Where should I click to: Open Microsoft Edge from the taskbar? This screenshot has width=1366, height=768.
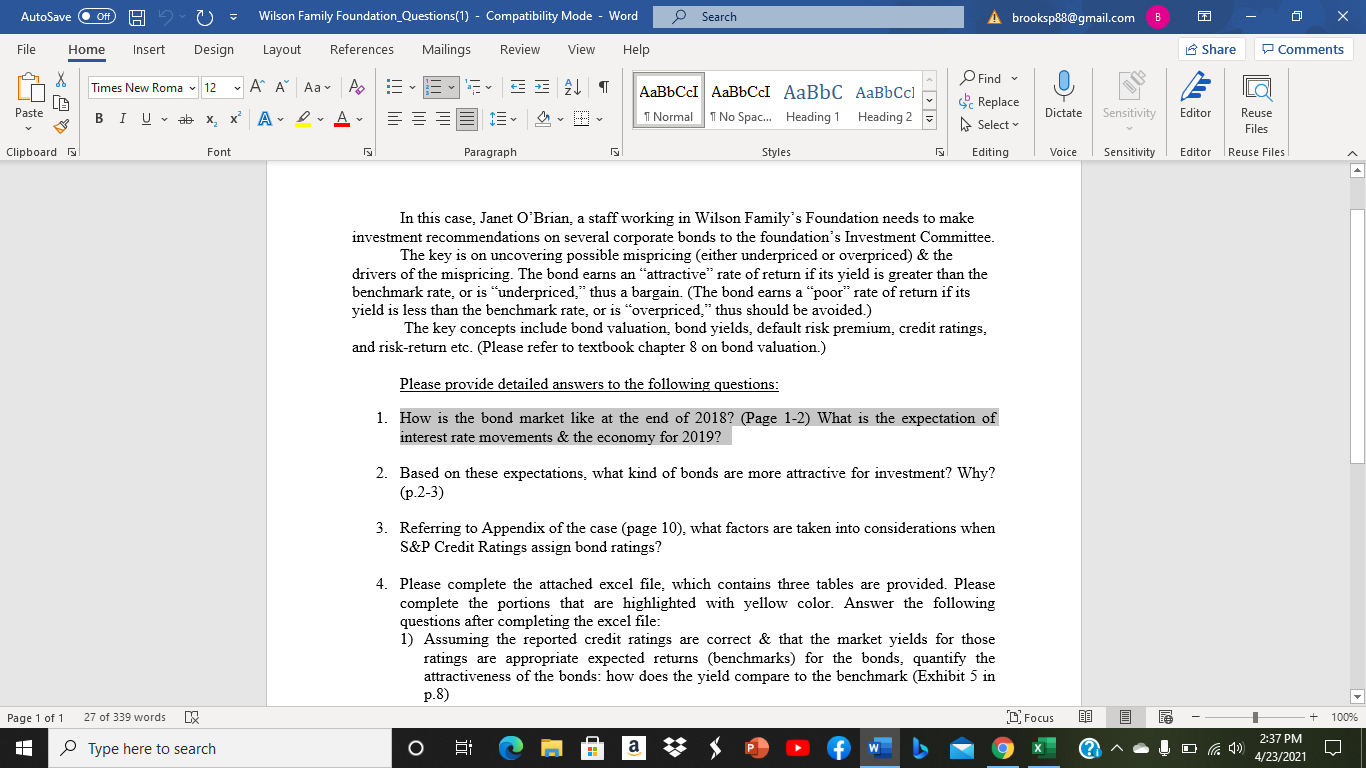click(x=511, y=749)
